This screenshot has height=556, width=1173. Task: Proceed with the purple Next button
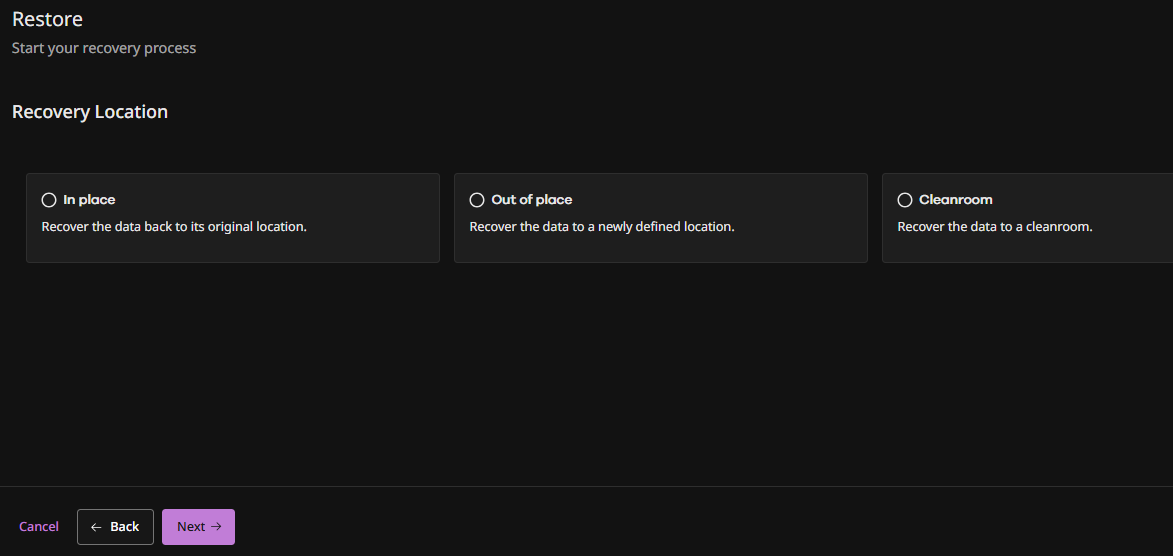191,527
